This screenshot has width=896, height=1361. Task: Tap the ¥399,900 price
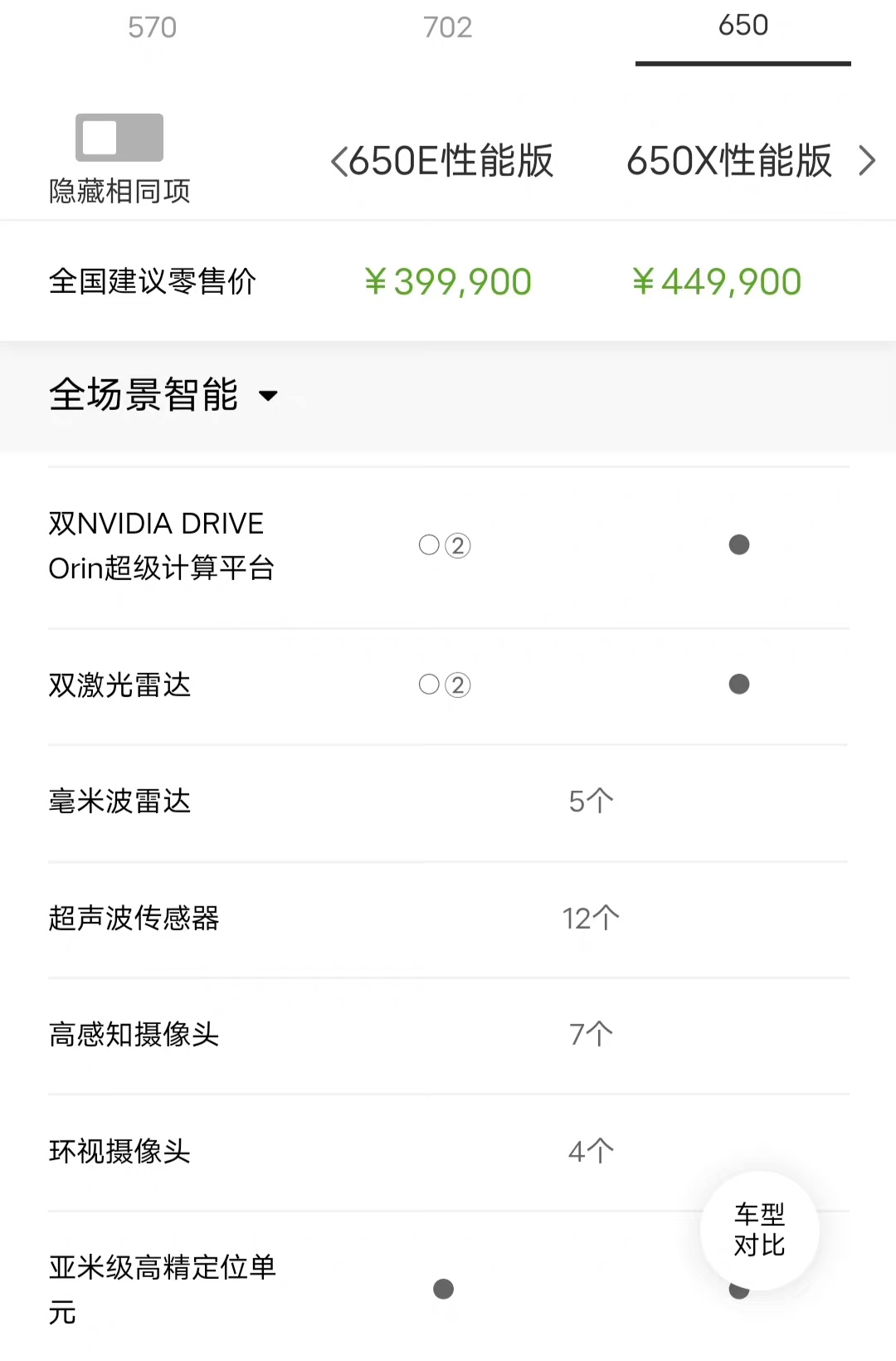click(x=448, y=282)
